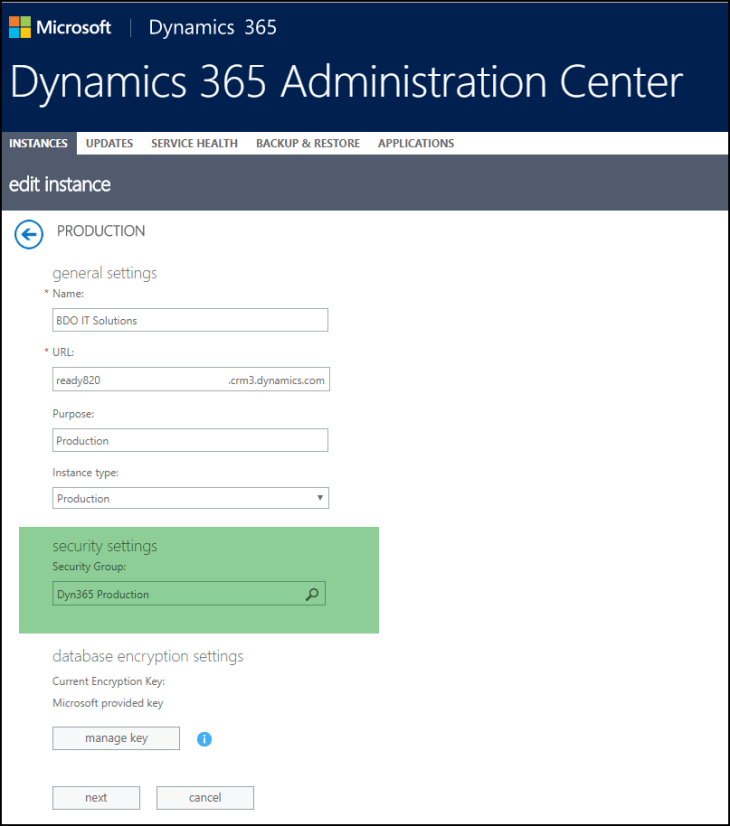Click the Dynamics 365 Administration Center title
730x826 pixels.
346,82
